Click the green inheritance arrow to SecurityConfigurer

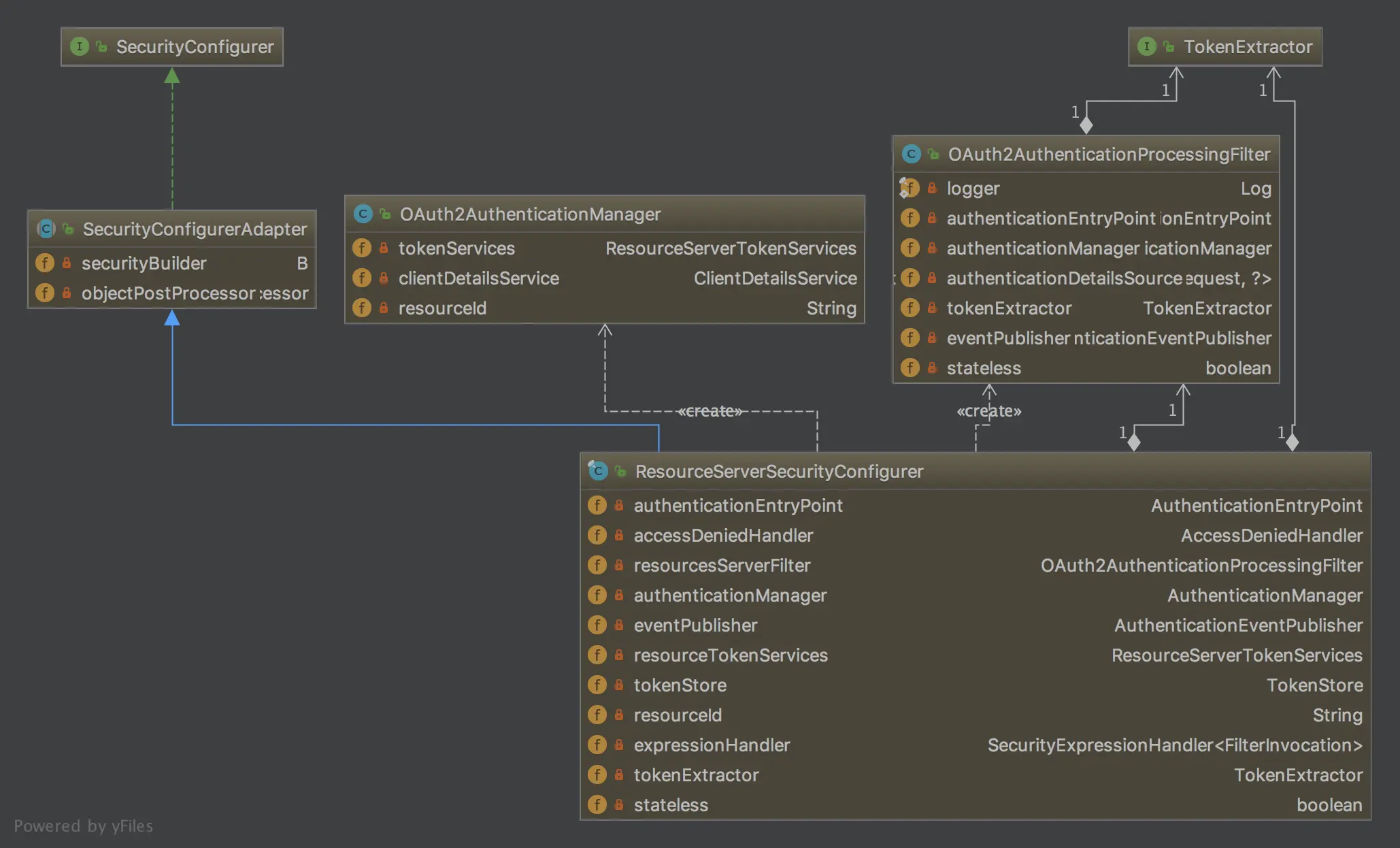[x=172, y=77]
